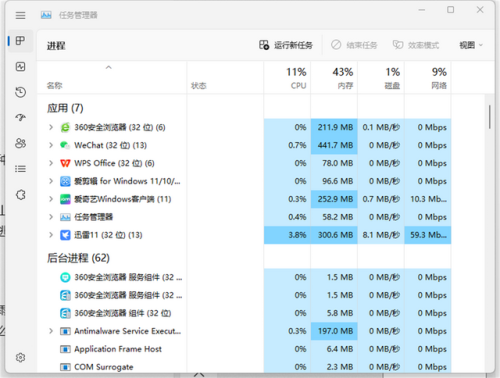Click the WPS Office app icon
Image resolution: width=500 pixels, height=378 pixels.
(x=65, y=163)
